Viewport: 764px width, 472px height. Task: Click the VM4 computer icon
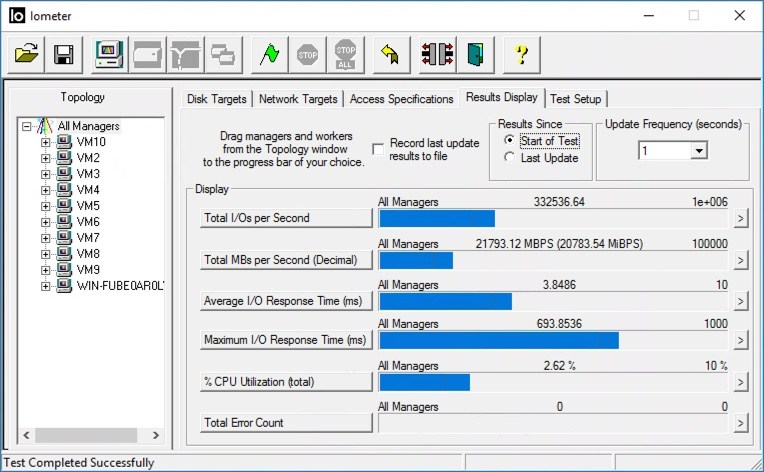64,189
